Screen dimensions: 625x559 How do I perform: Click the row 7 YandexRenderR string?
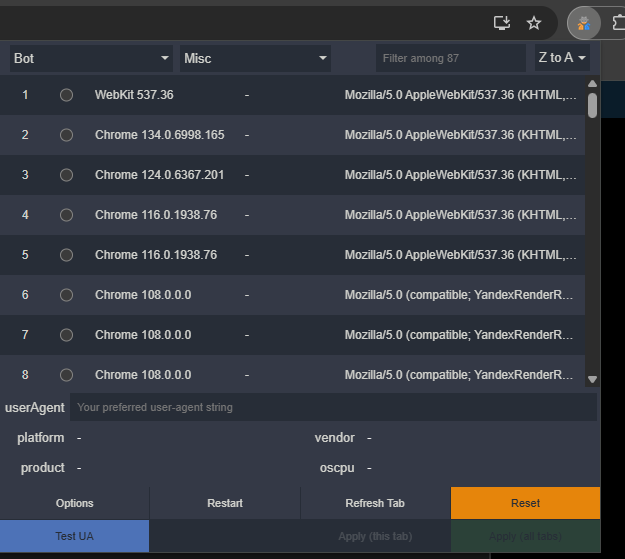459,335
